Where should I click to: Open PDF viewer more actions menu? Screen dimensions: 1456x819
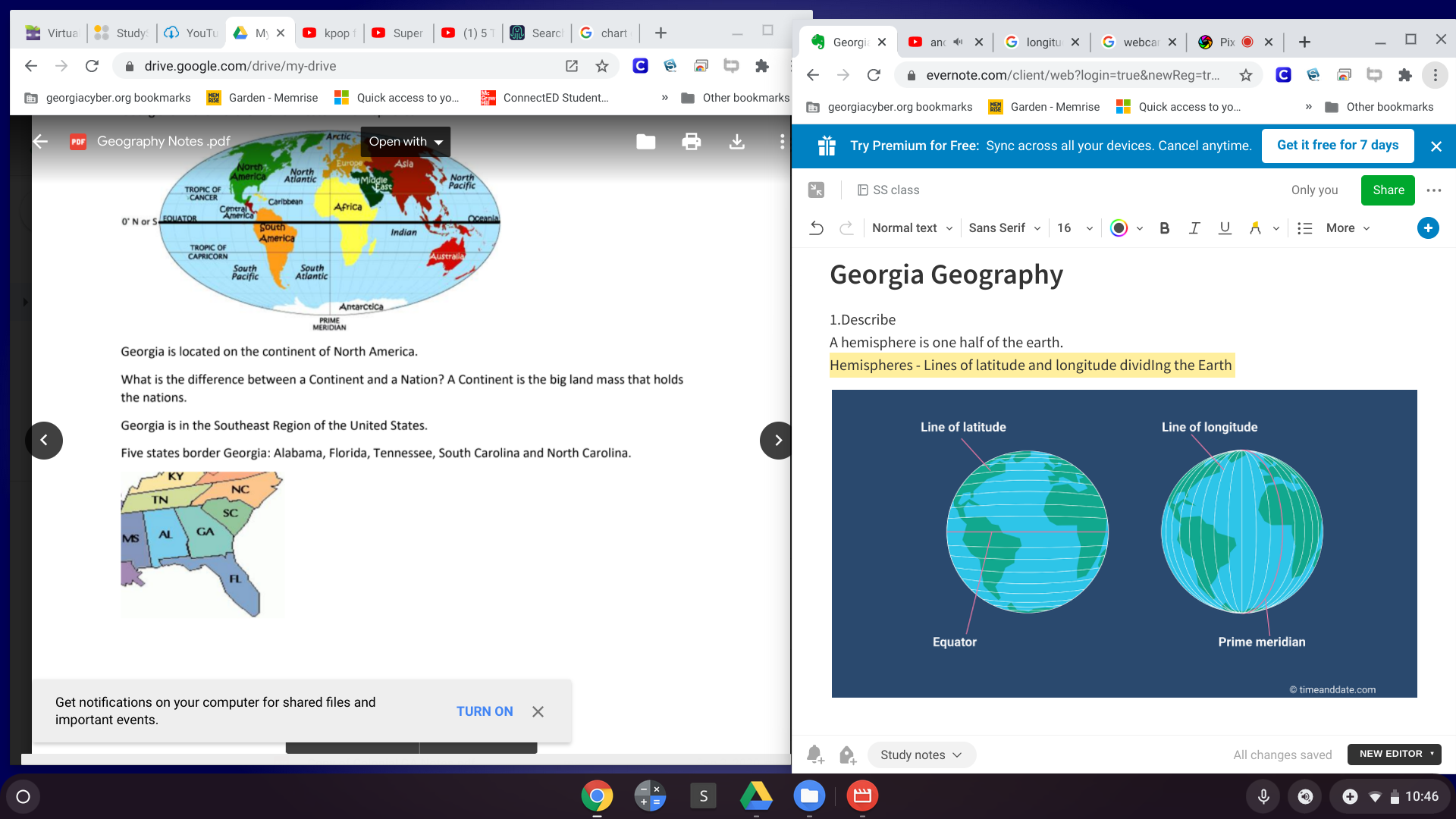(x=782, y=142)
